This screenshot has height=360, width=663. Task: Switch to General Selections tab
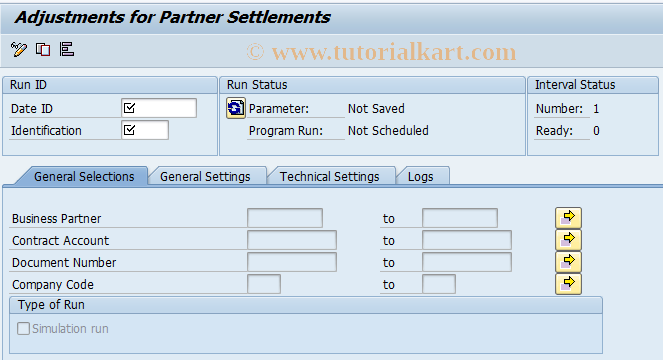84,176
